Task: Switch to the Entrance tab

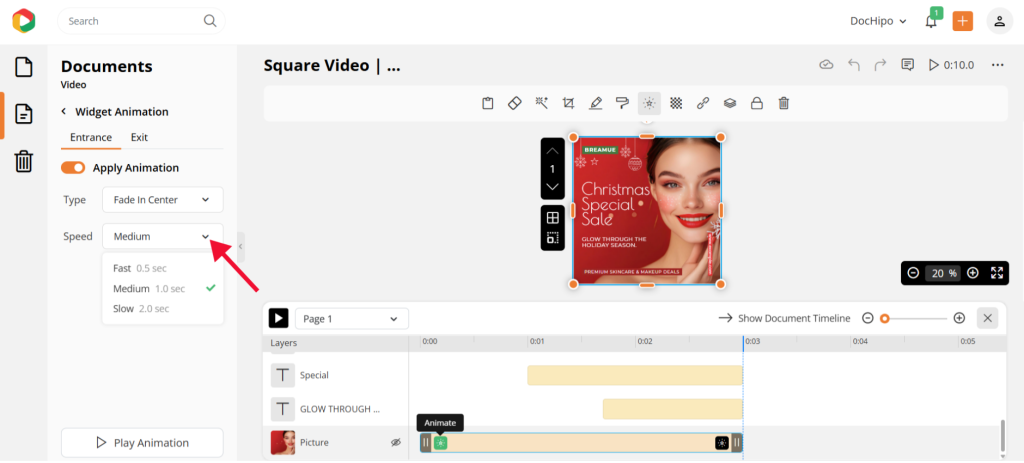Action: (91, 137)
